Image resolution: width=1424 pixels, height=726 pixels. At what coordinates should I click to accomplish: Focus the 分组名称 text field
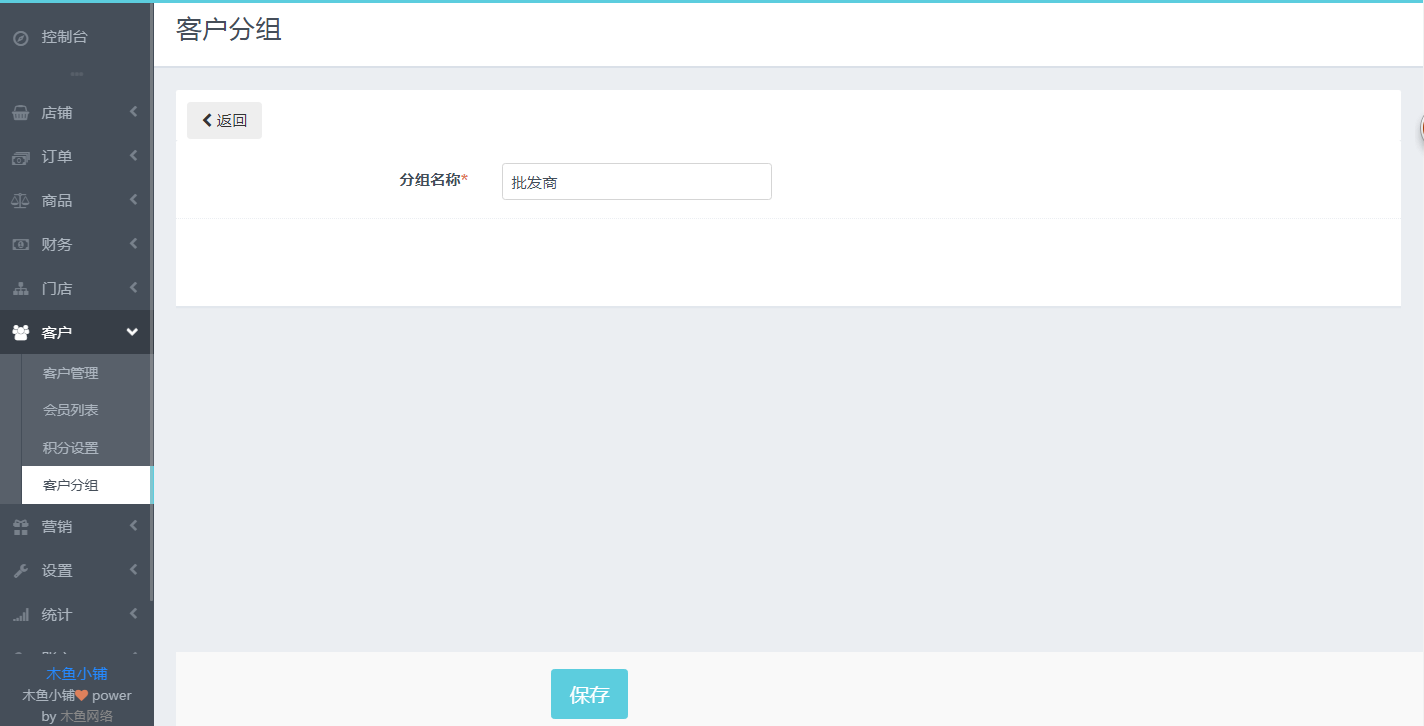coord(636,182)
